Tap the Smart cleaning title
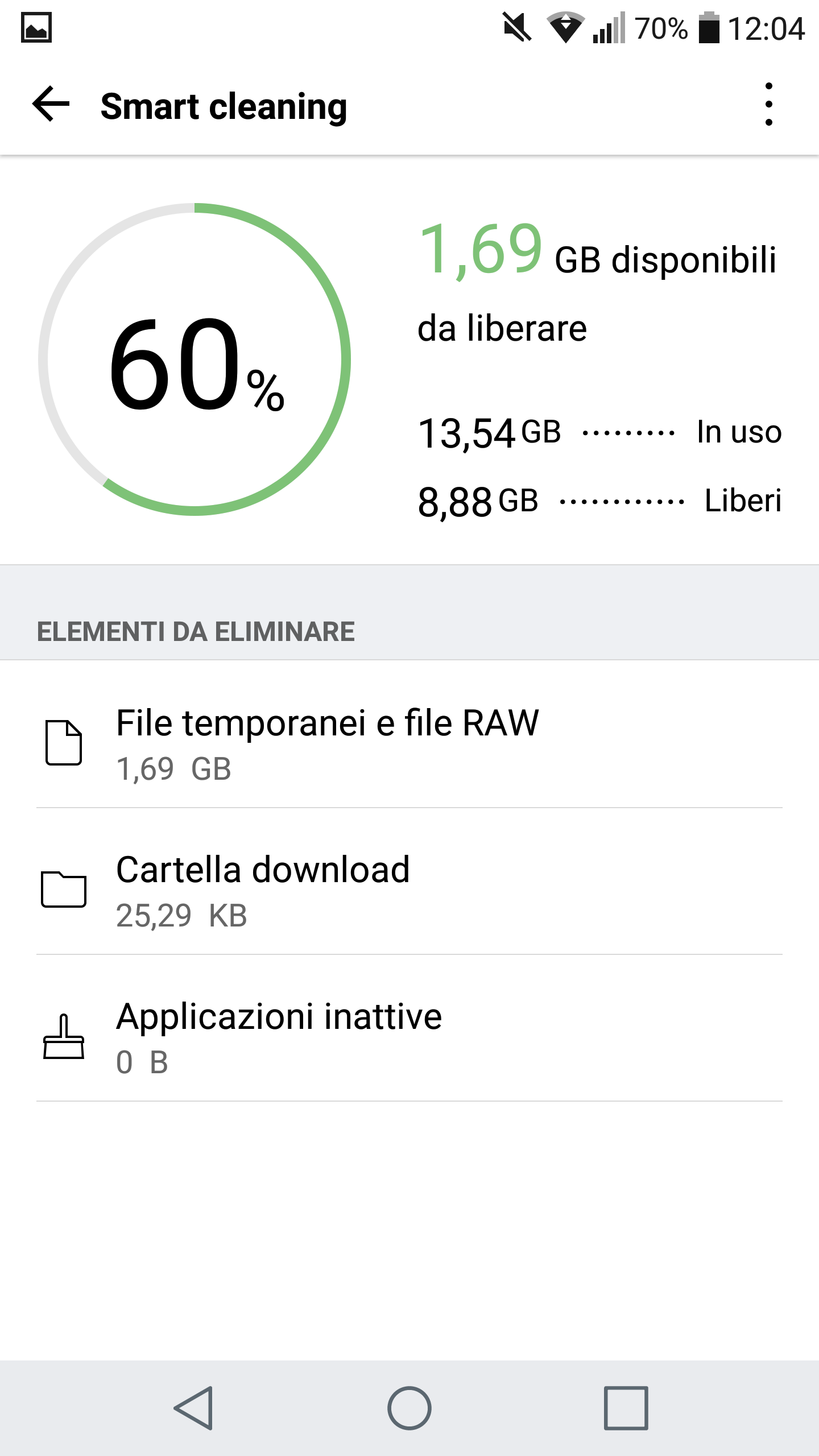Viewport: 819px width, 1456px height. (x=224, y=106)
